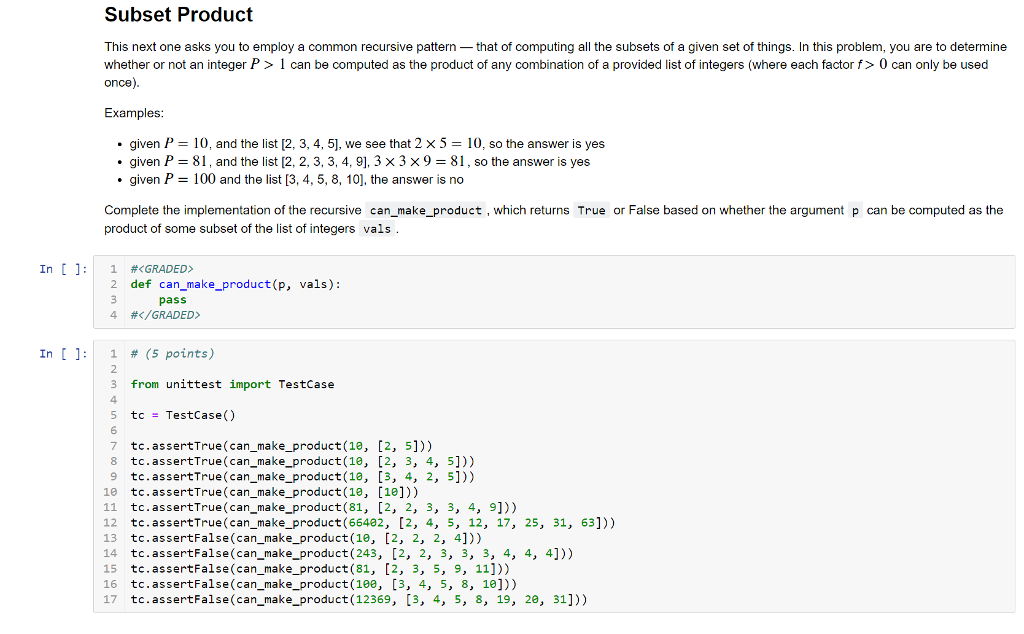Click the vals inline code span

(376, 228)
